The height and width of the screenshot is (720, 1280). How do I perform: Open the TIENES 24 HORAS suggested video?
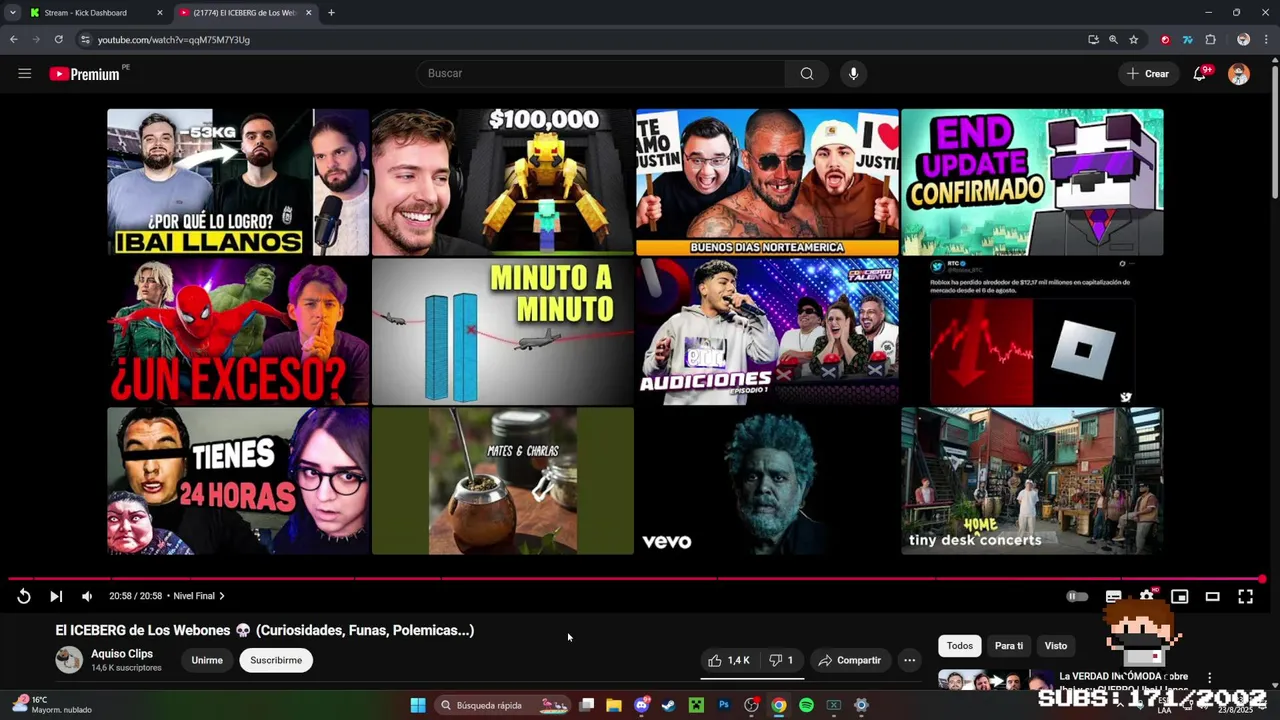pos(238,480)
